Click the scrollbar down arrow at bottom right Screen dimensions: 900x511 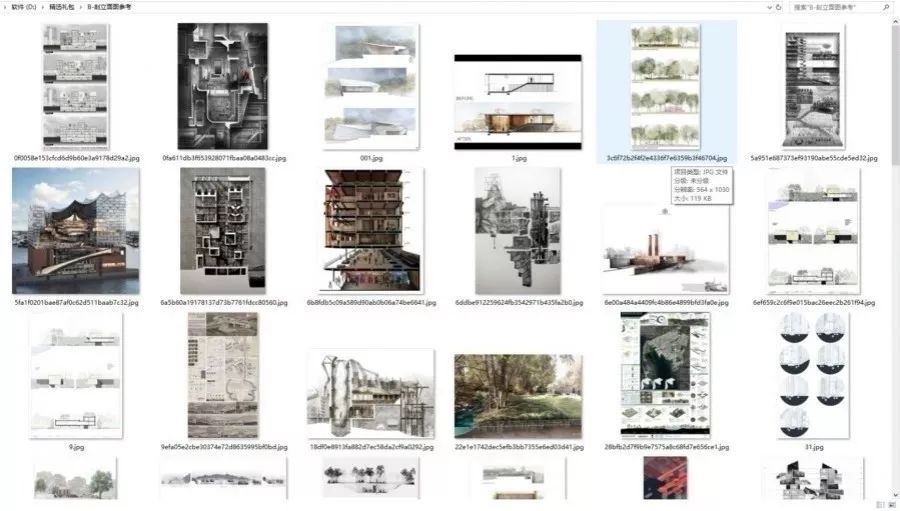pyautogui.click(x=895, y=494)
